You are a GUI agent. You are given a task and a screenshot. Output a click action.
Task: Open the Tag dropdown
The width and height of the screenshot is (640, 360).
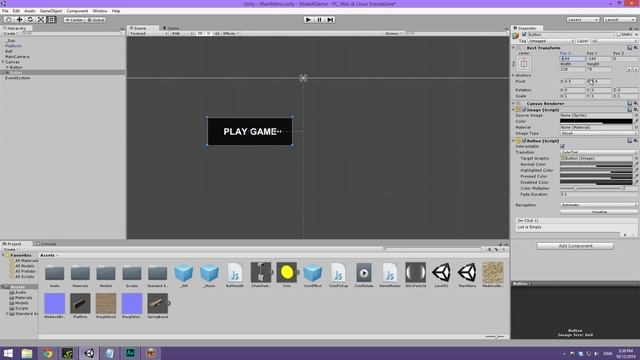pyautogui.click(x=551, y=41)
